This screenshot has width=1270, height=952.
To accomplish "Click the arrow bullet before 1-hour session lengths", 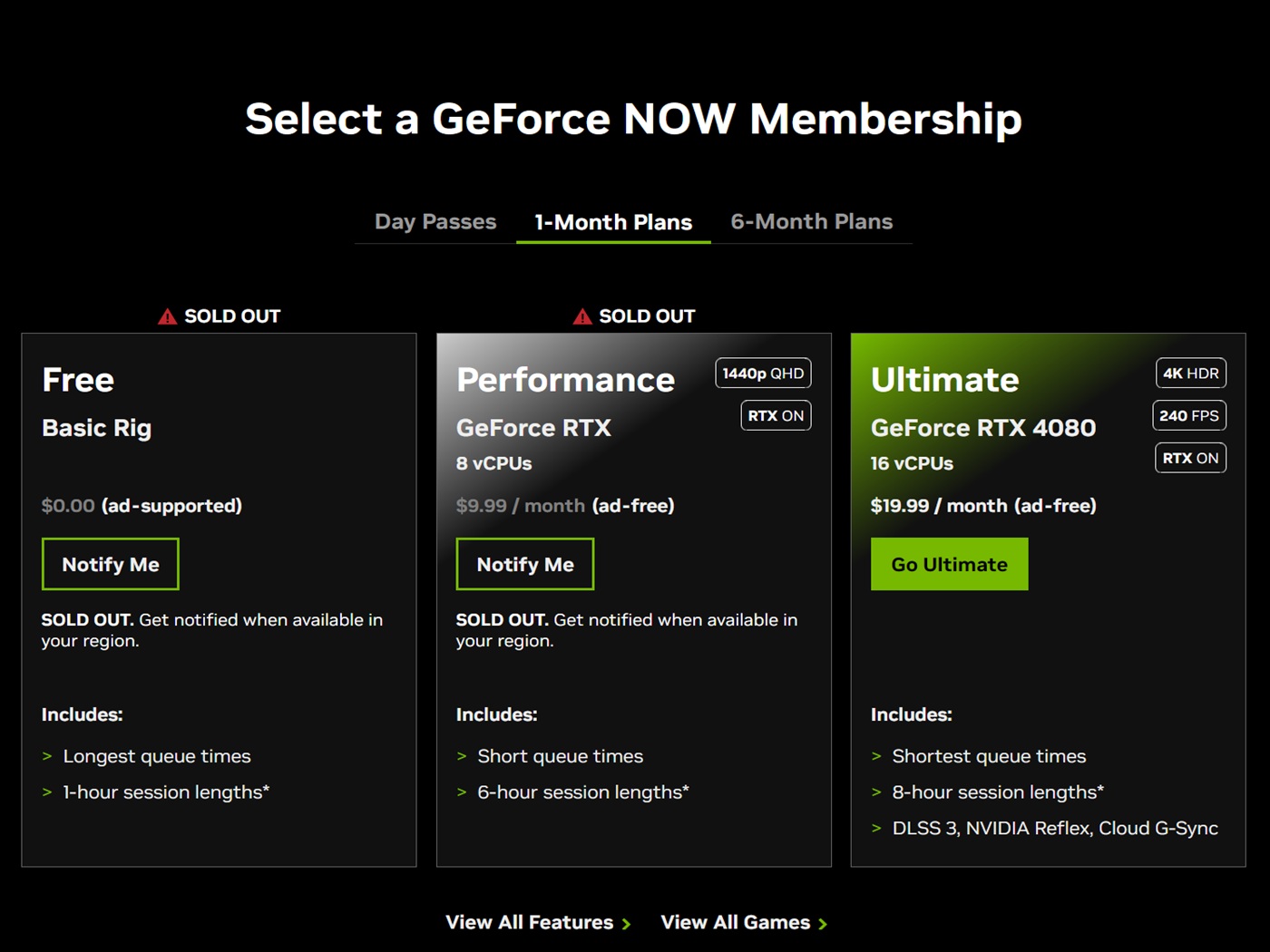I will click(x=47, y=792).
